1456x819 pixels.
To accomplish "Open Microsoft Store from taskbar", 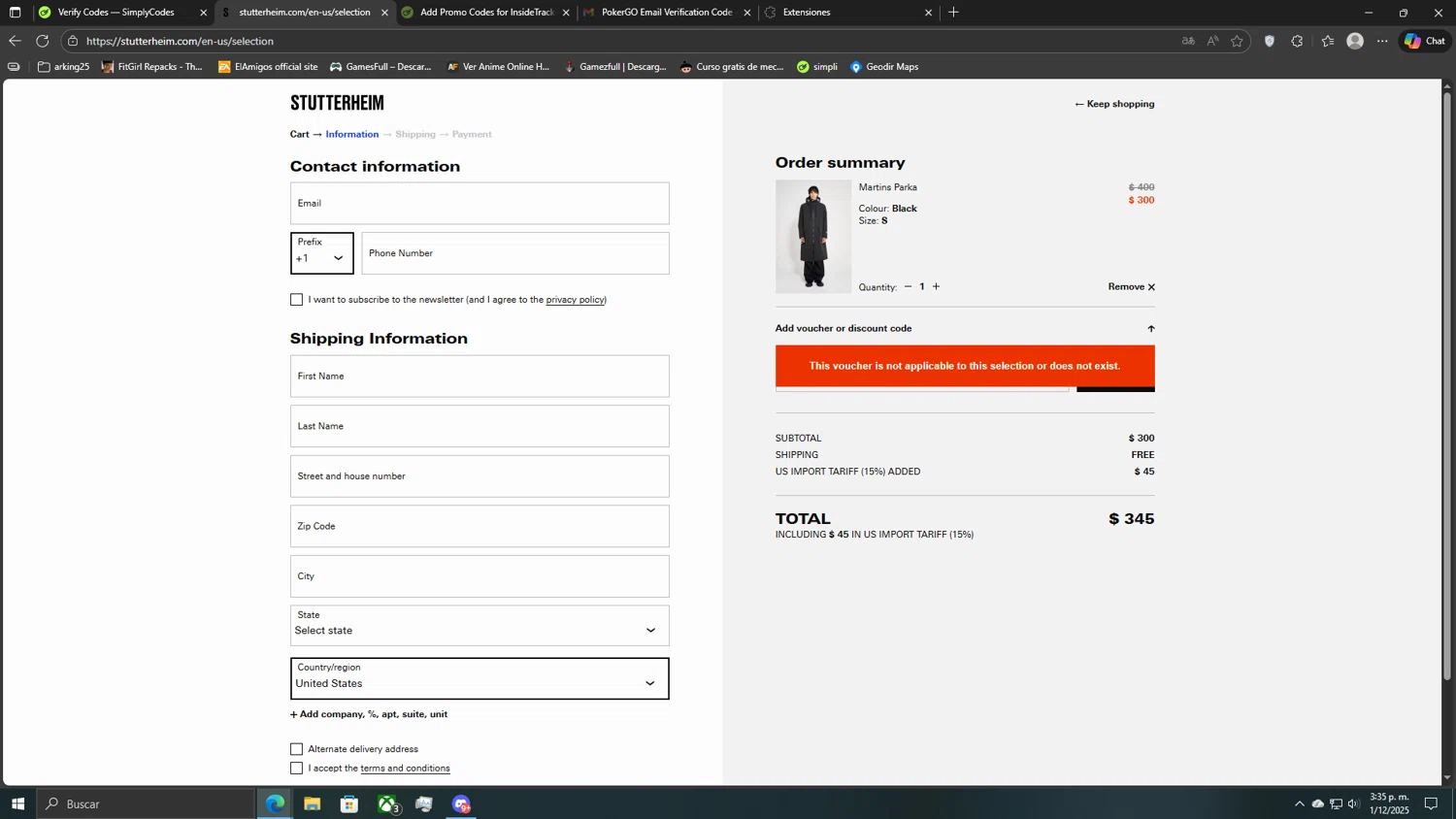I will point(349,803).
